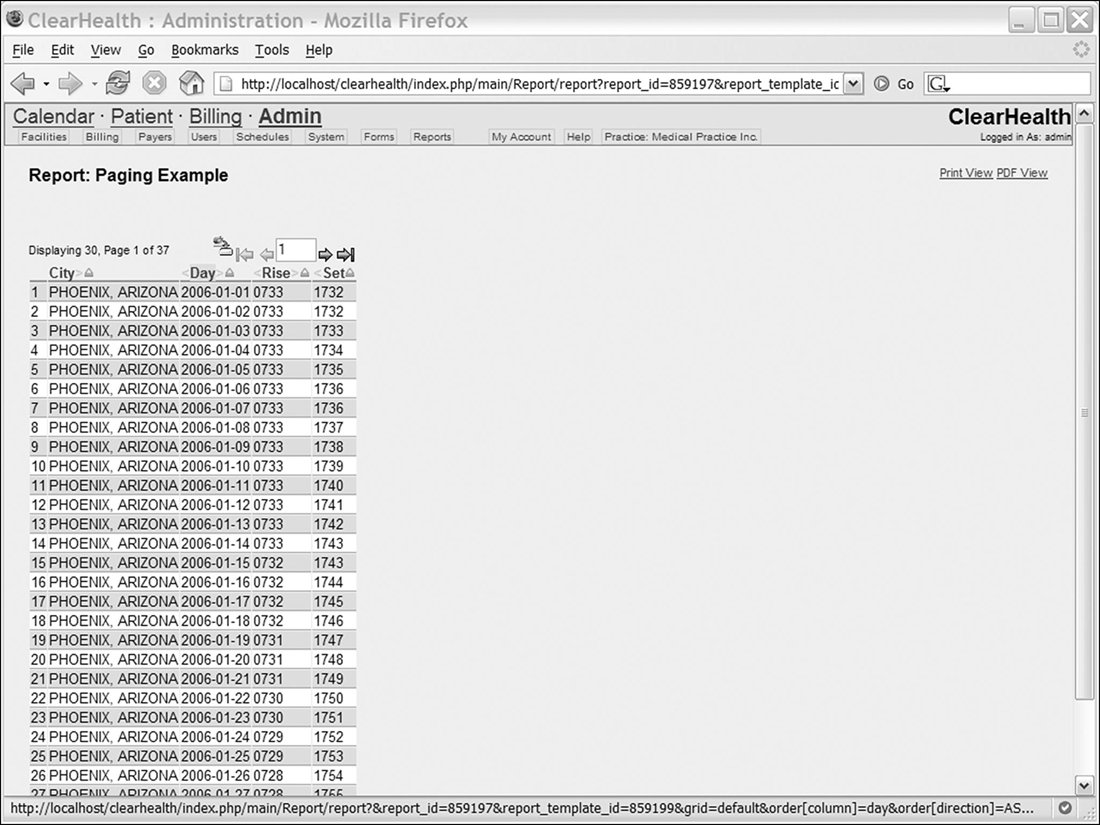
Task: Click the Firefox Forward arrow button
Action: click(x=69, y=84)
